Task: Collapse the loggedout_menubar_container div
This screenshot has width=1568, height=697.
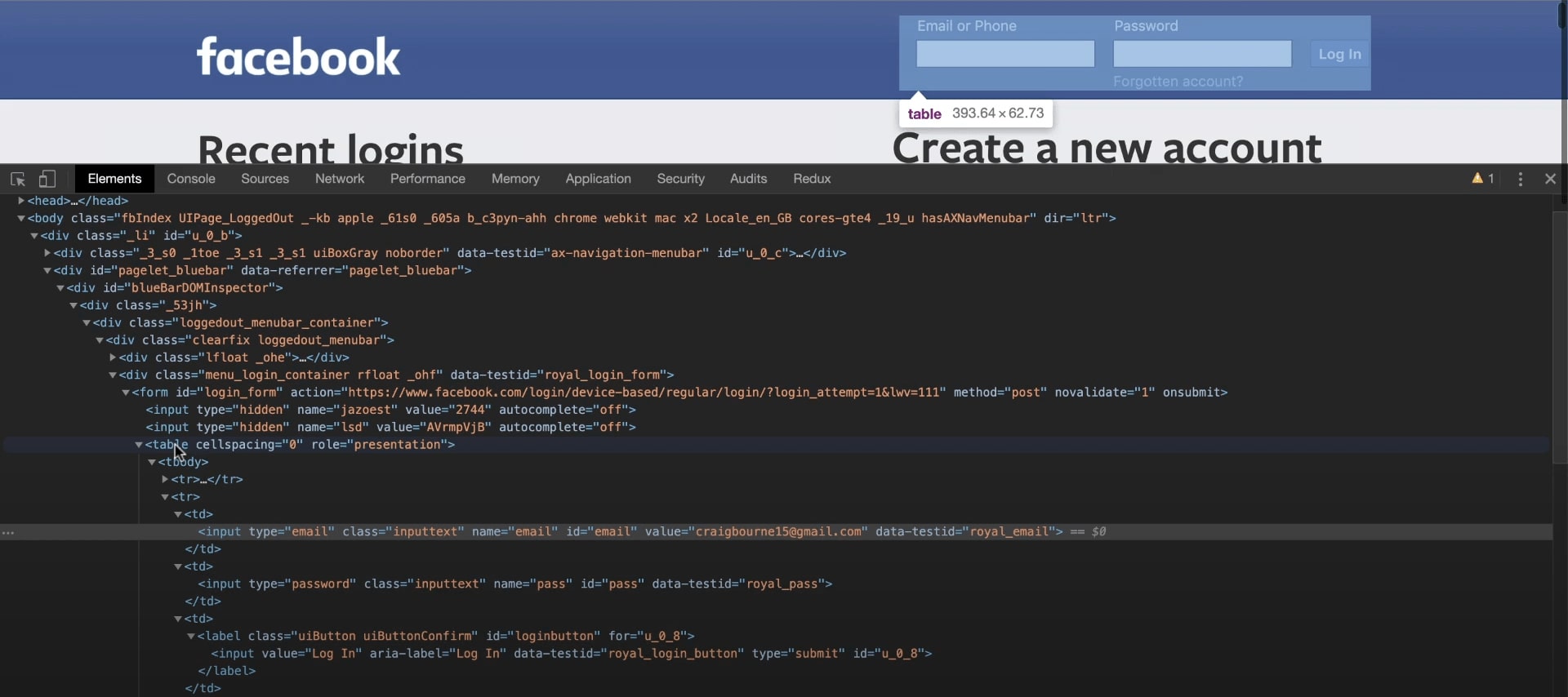Action: coord(87,323)
